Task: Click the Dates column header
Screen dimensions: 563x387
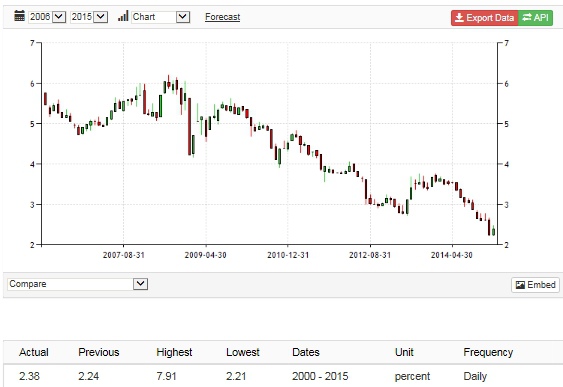Action: (x=306, y=352)
